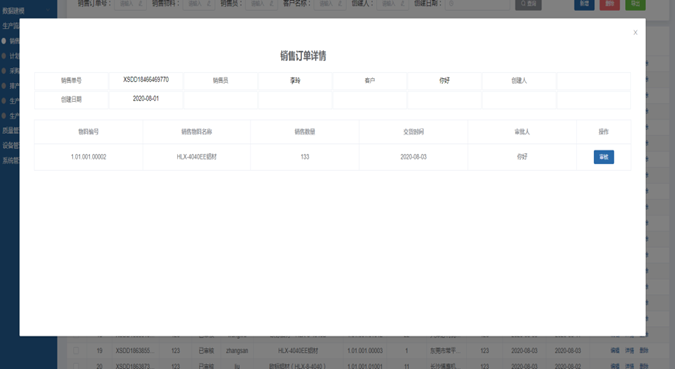Select the order number XSDD18466469770
Screen dimensions: 675x369
146,80
